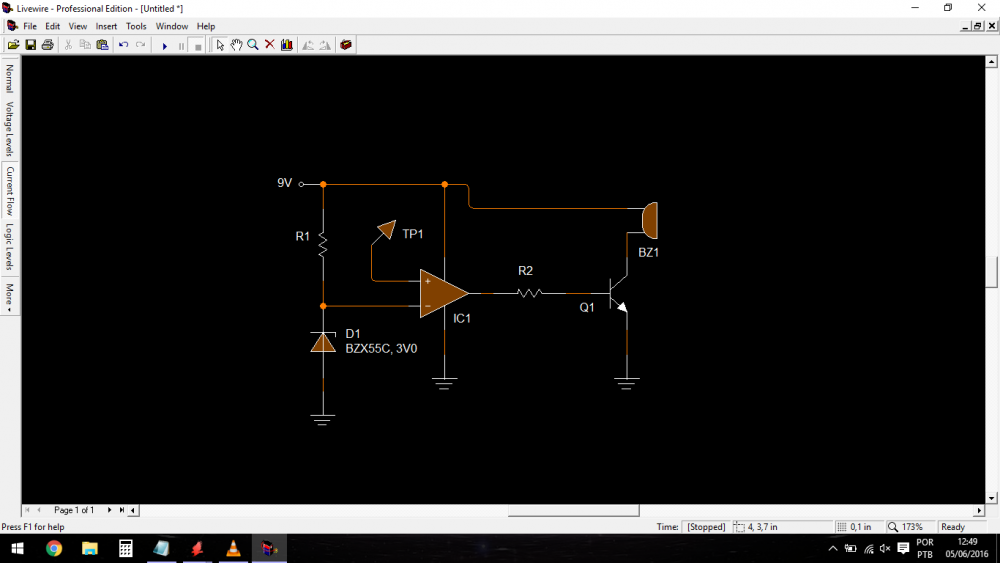Click the rotate right icon
This screenshot has height=563, width=1000.
coord(325,45)
